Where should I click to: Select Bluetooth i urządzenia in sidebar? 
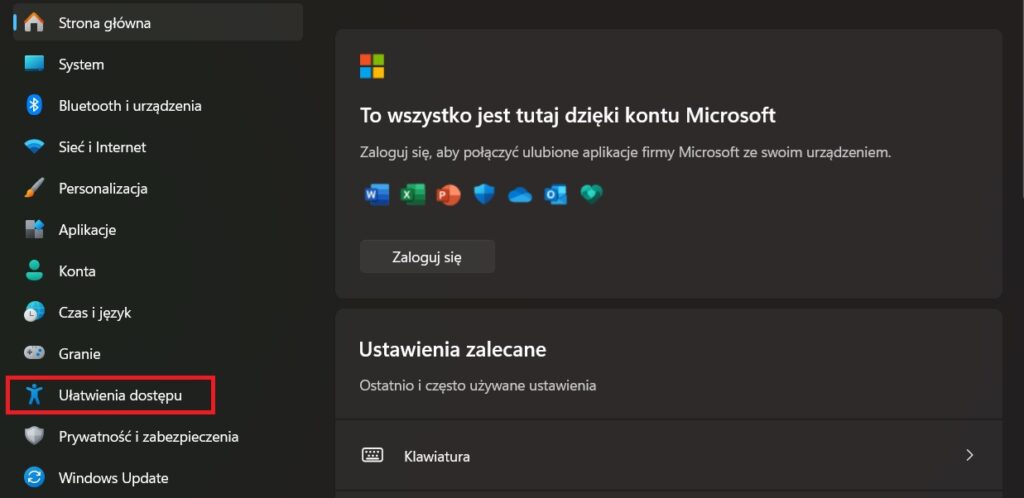(x=130, y=106)
